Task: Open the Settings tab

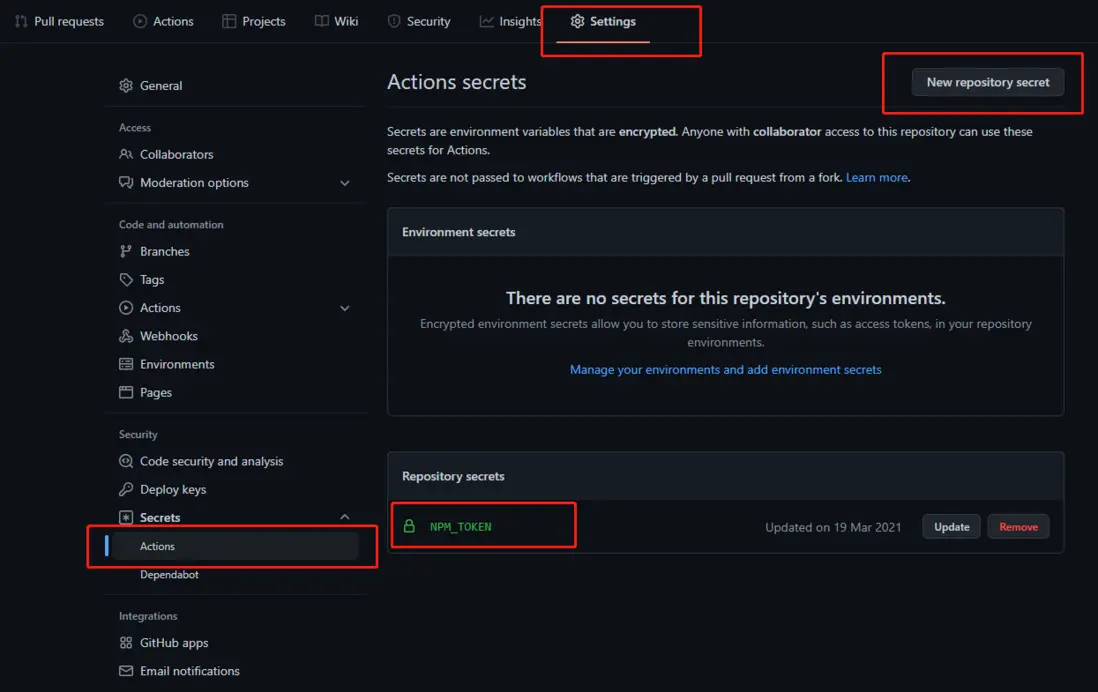Action: click(x=603, y=21)
